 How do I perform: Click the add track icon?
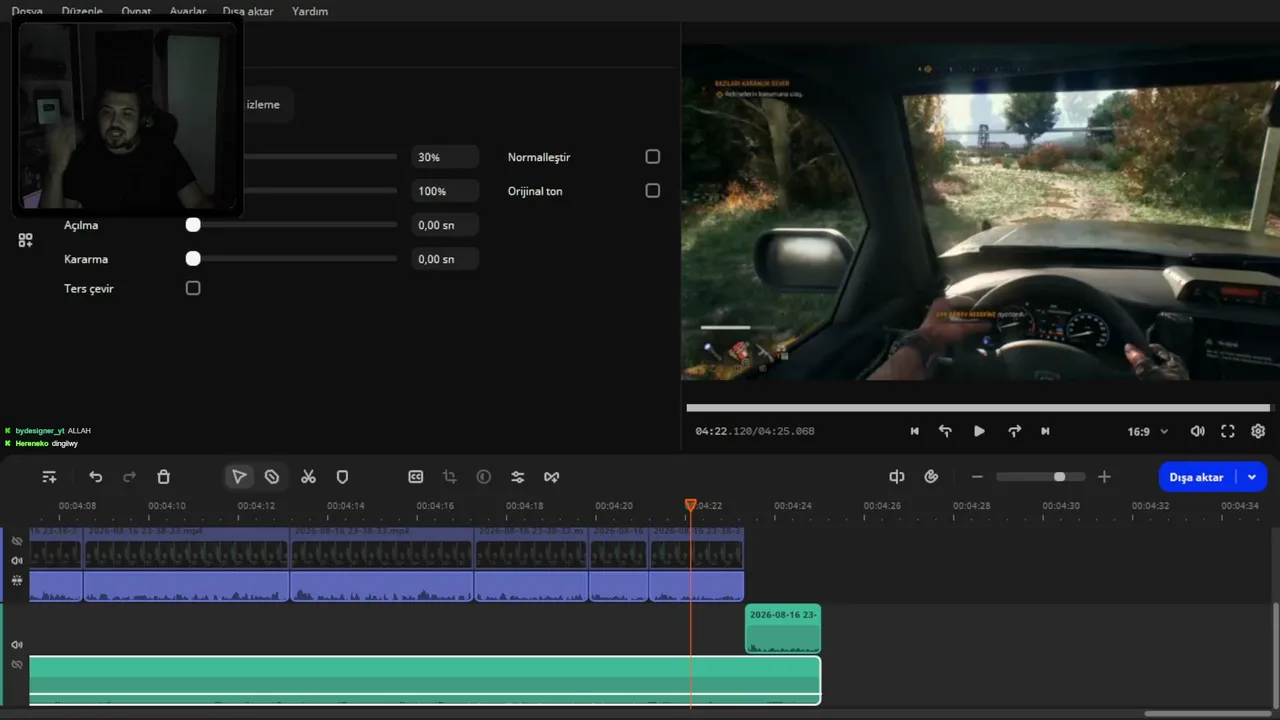(49, 477)
